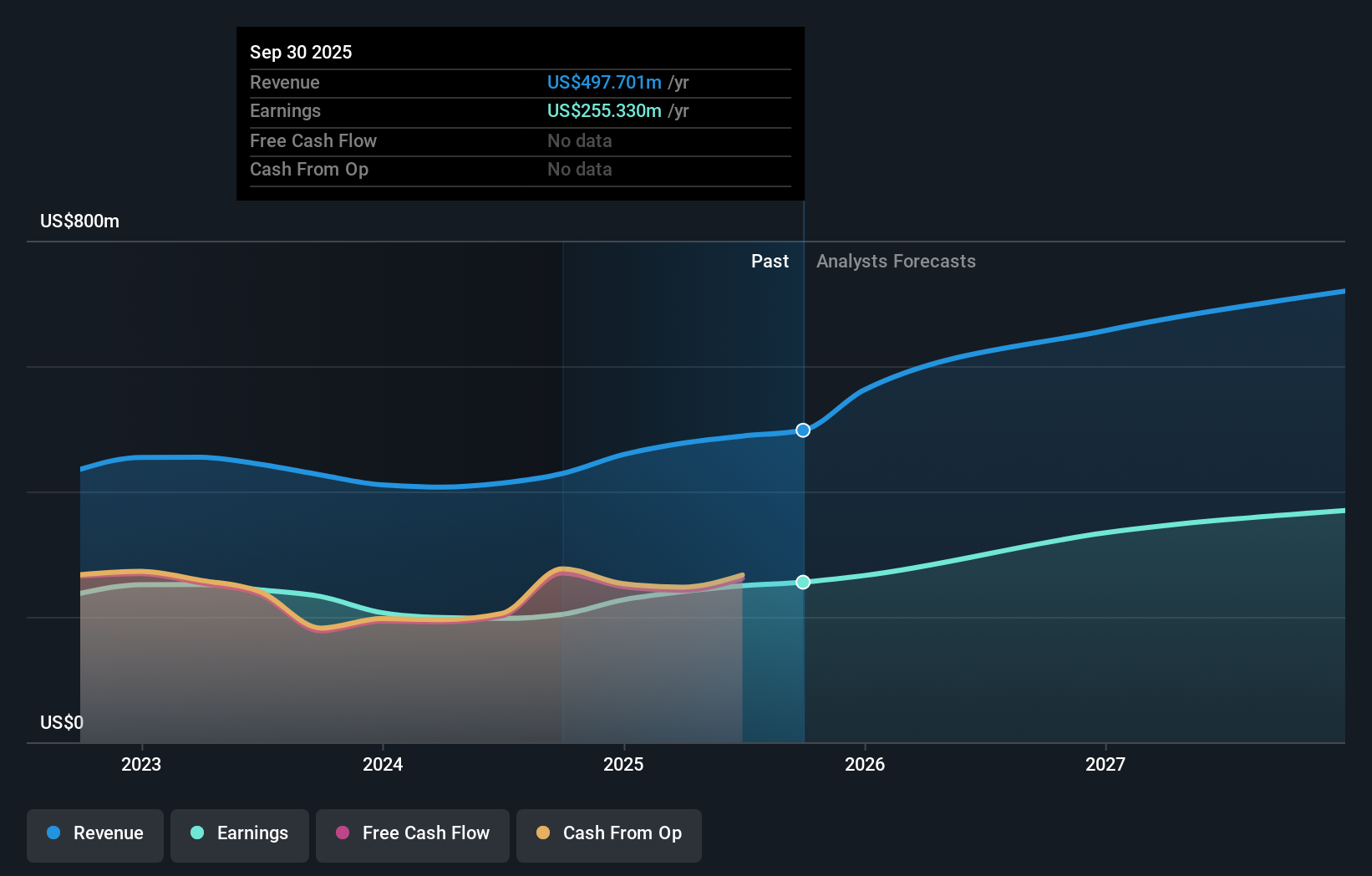Click the Sep 30 2025 tooltip header
Screen dimensions: 1372x876
[301, 52]
